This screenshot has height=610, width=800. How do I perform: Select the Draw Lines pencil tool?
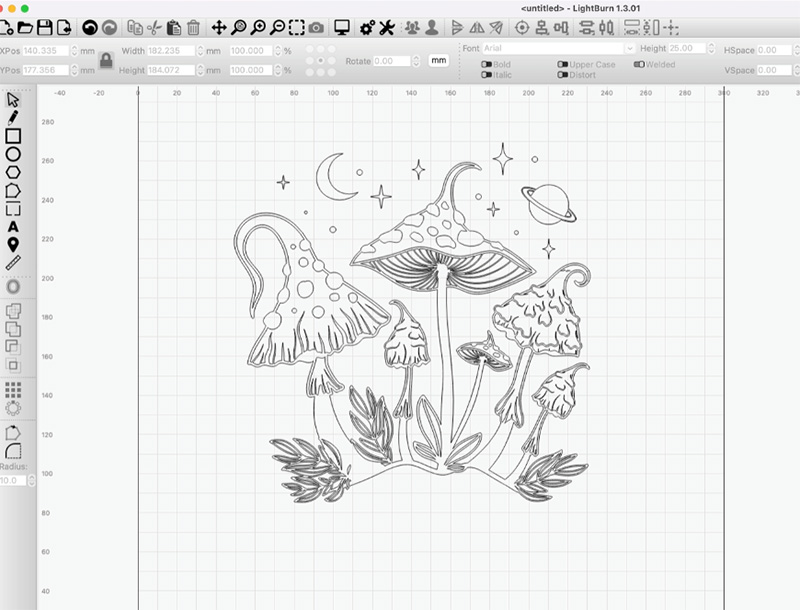[13, 118]
